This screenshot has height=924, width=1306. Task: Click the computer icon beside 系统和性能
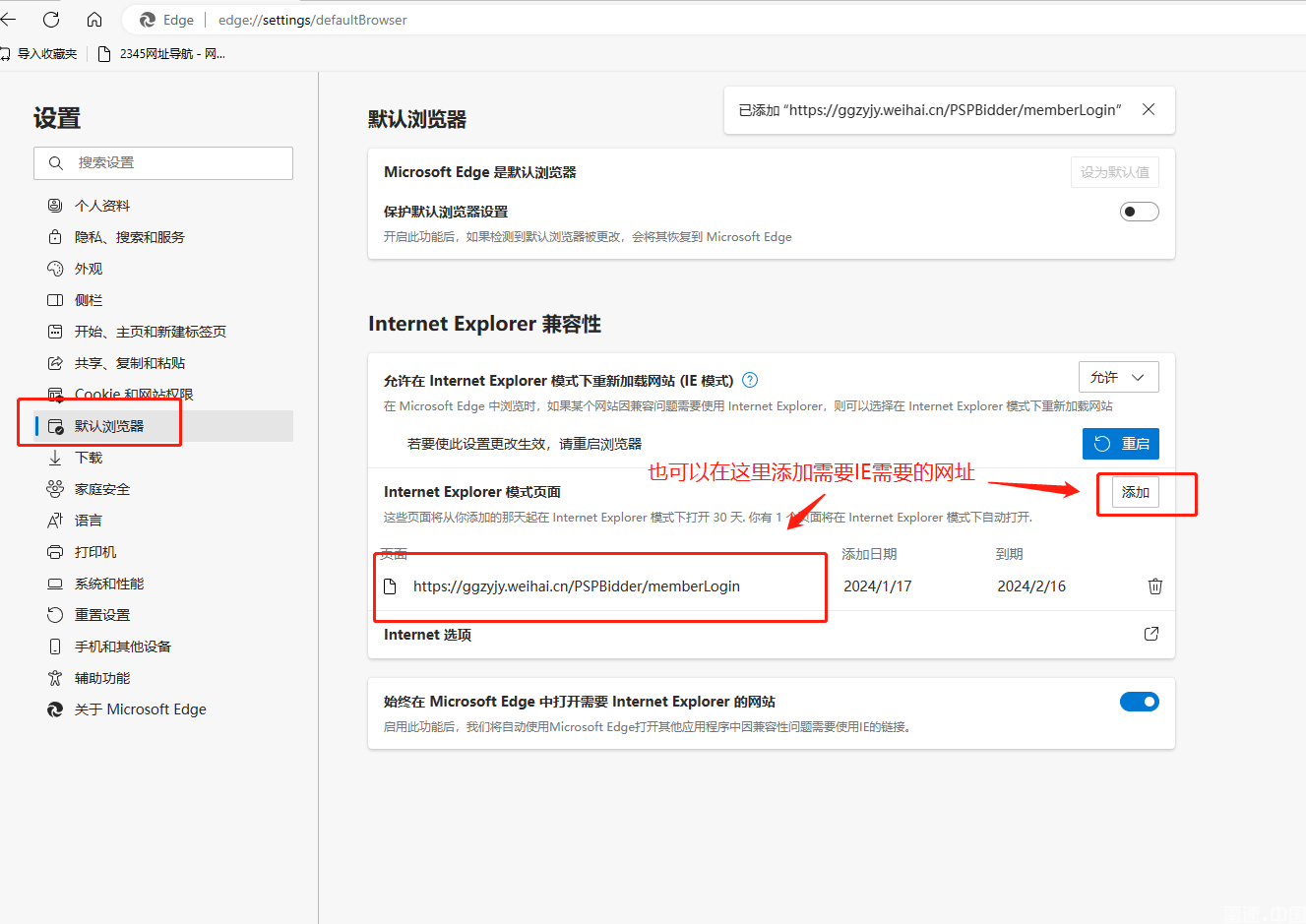55,584
